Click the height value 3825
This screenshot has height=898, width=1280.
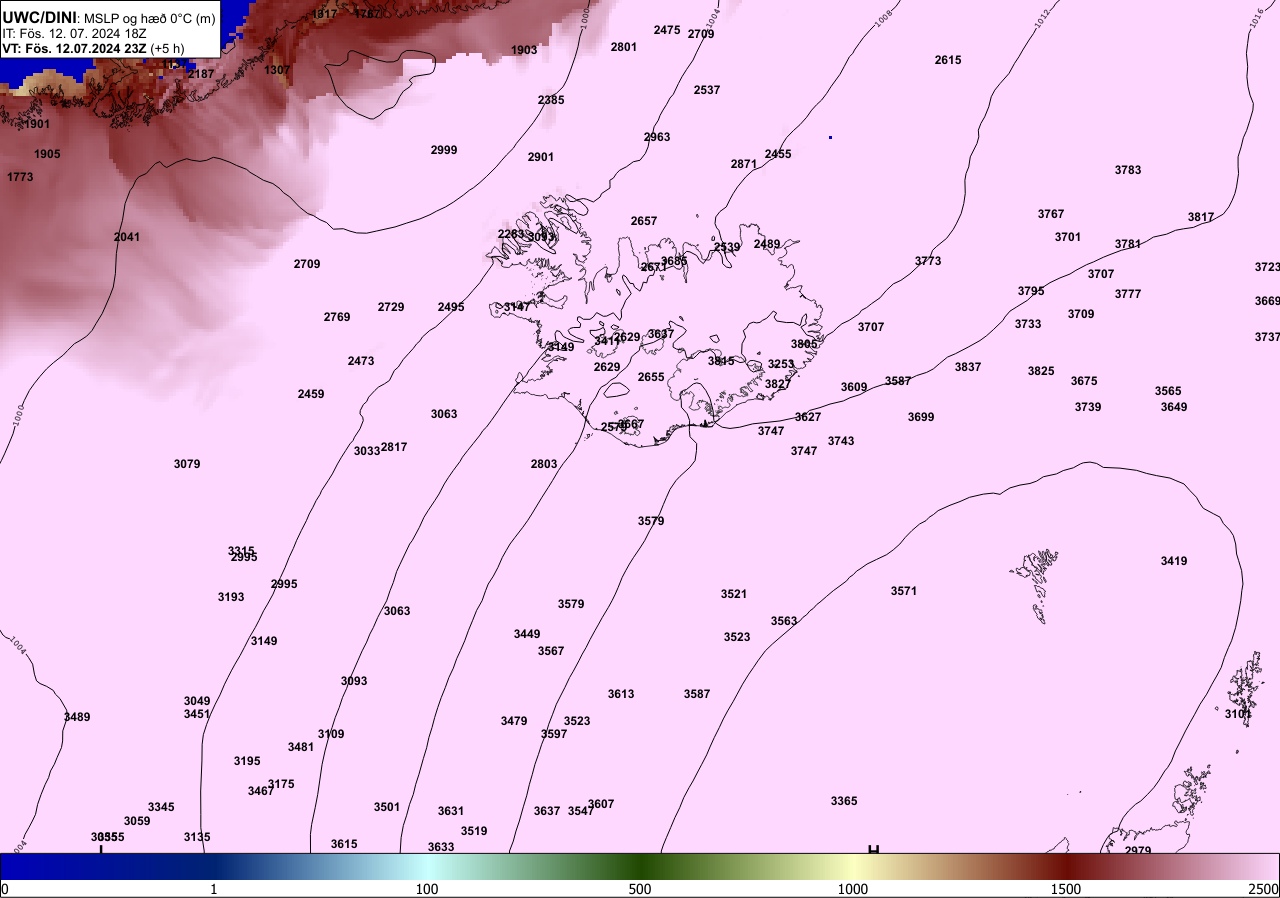[x=1041, y=371]
